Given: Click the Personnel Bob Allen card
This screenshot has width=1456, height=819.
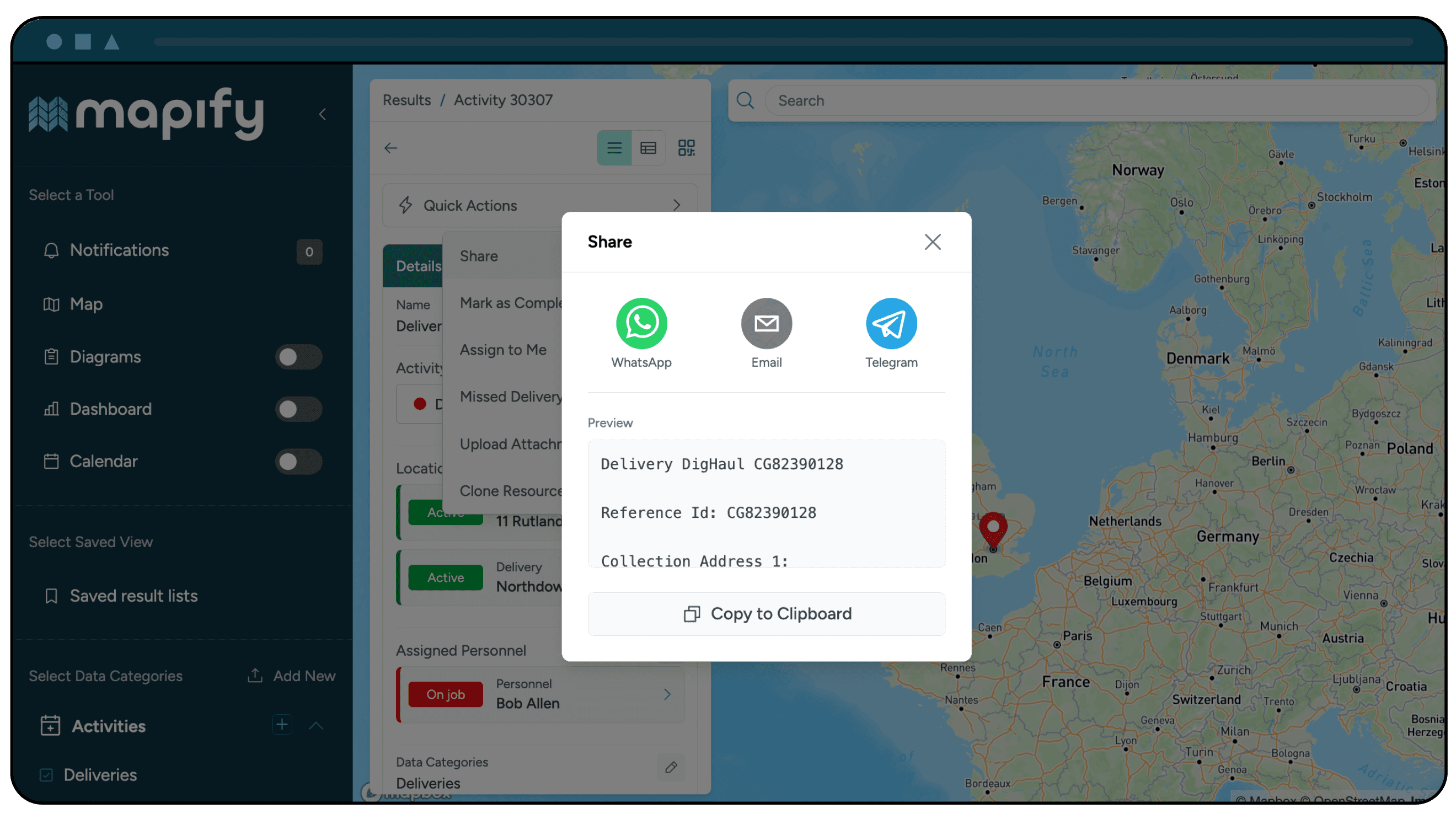Looking at the screenshot, I should click(x=540, y=695).
